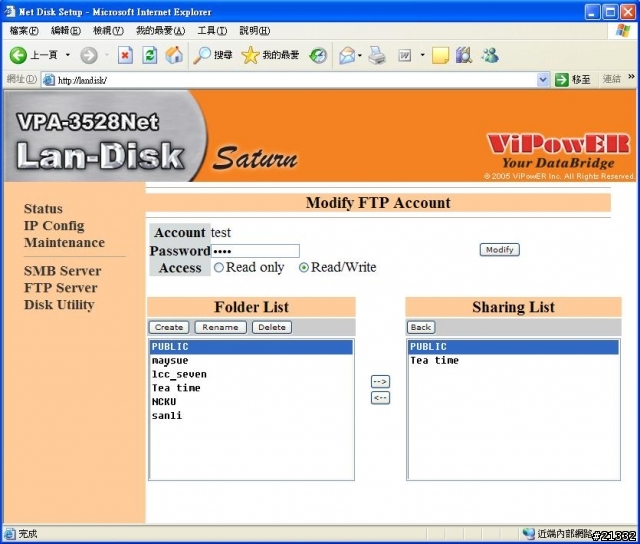Select lcc_seven in the Folder List
The image size is (640, 544).
[x=251, y=374]
